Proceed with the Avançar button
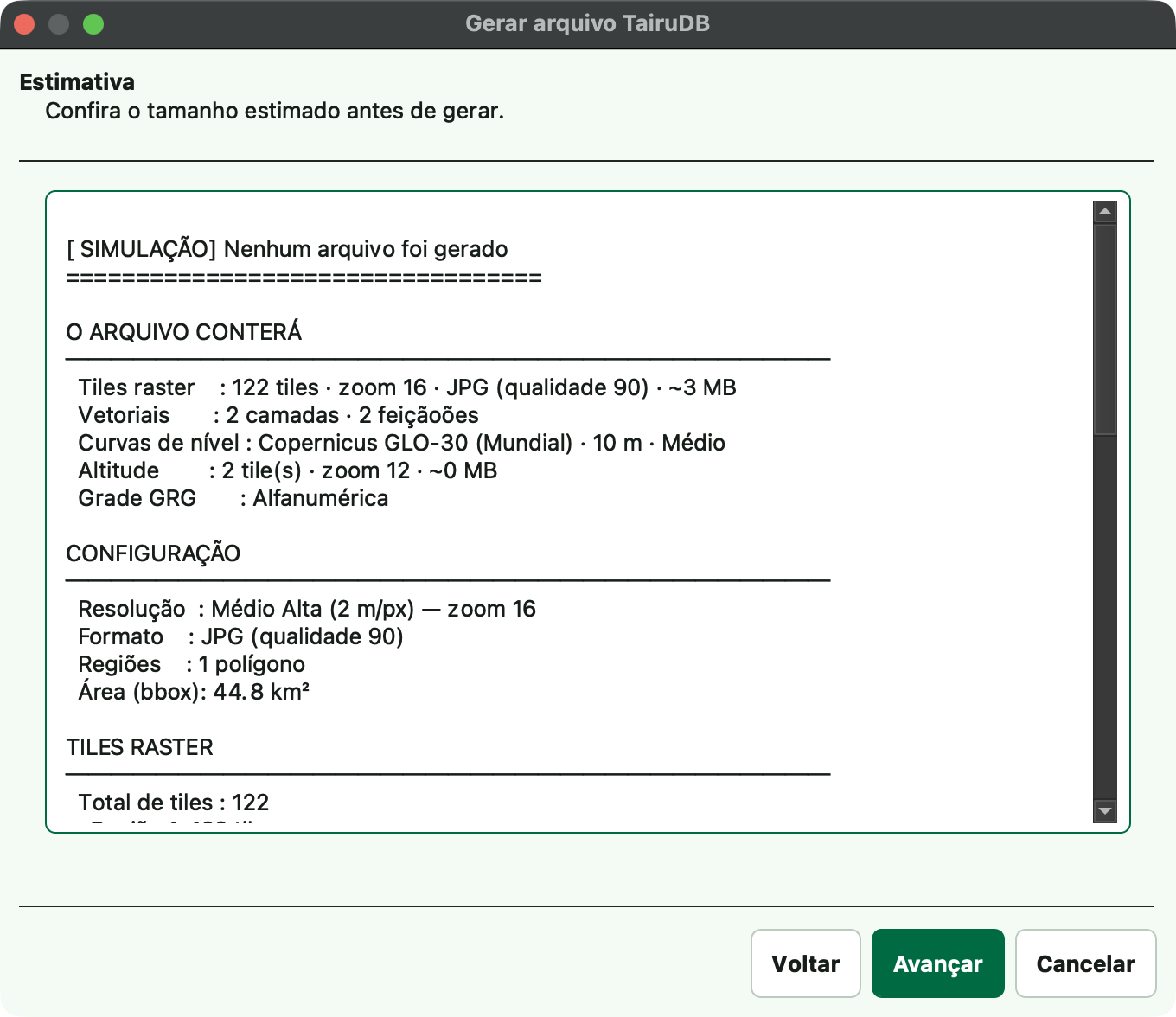Viewport: 1176px width, 1017px height. tap(938, 963)
